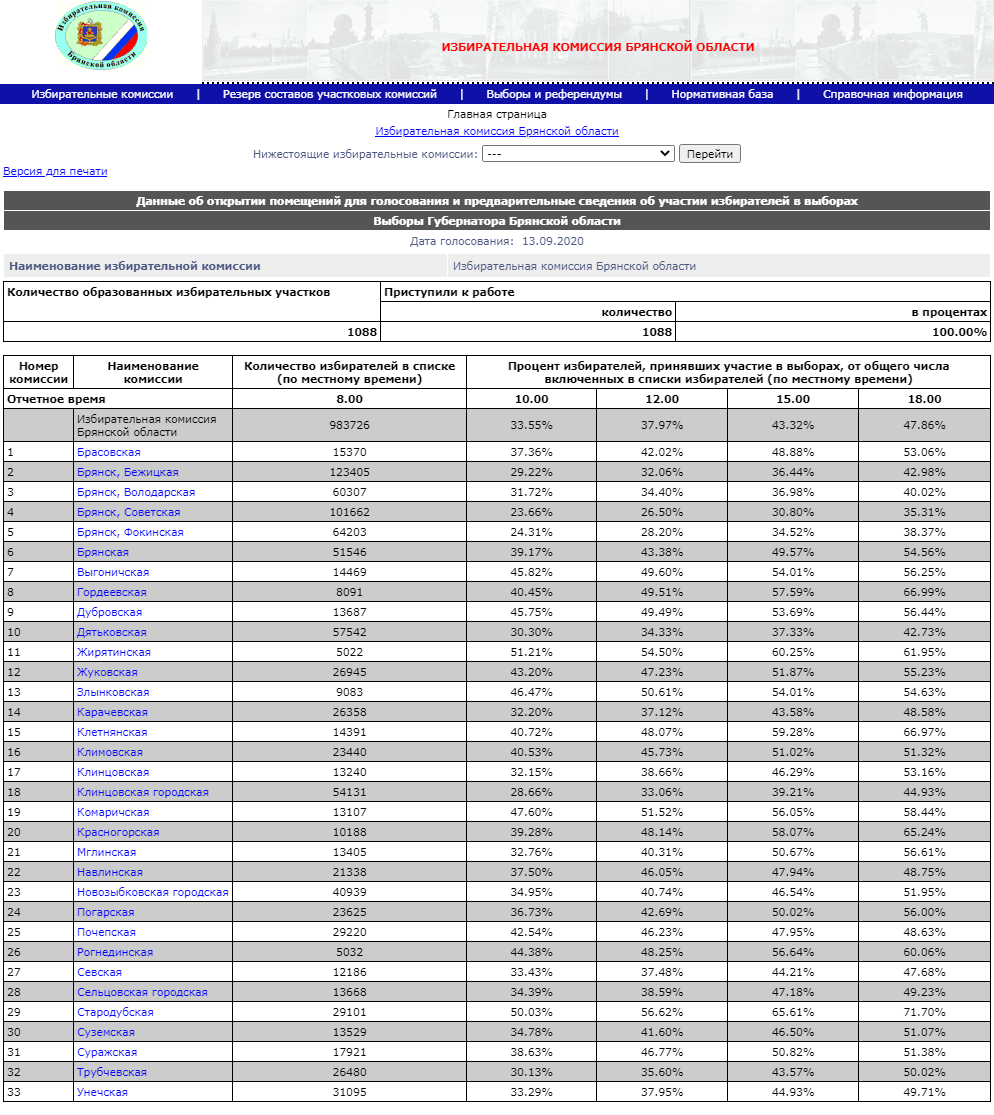The height and width of the screenshot is (1115, 994).
Task: Open the Рогнединская commission link
Action: click(115, 952)
